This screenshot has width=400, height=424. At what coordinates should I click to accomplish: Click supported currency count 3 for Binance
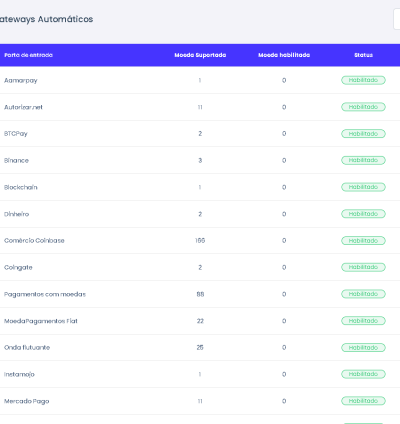tap(200, 160)
